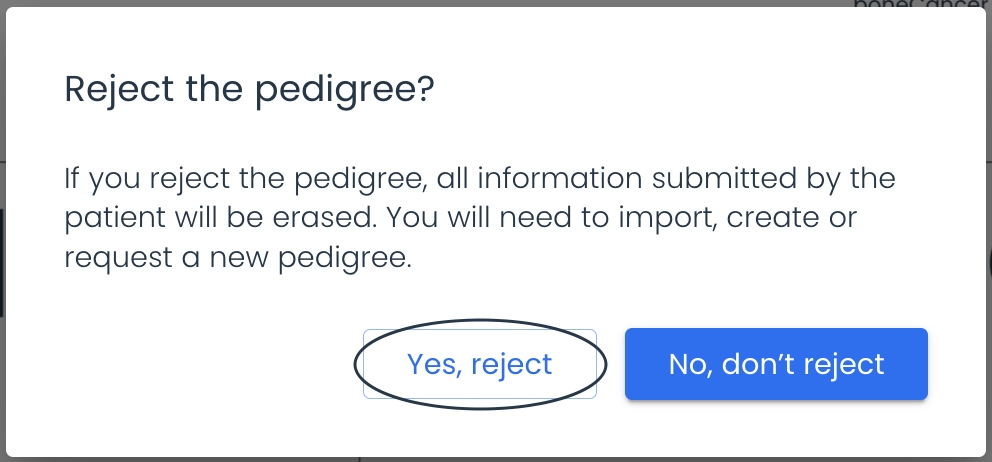Erase patient submission via "Yes, reject"
Screen dimensions: 992x462
[x=480, y=364]
